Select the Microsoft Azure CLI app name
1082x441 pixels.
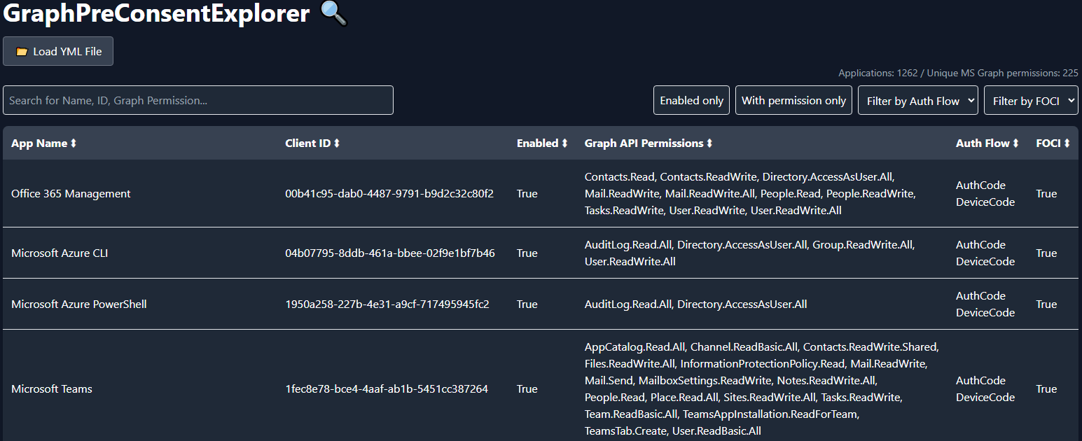coord(59,253)
